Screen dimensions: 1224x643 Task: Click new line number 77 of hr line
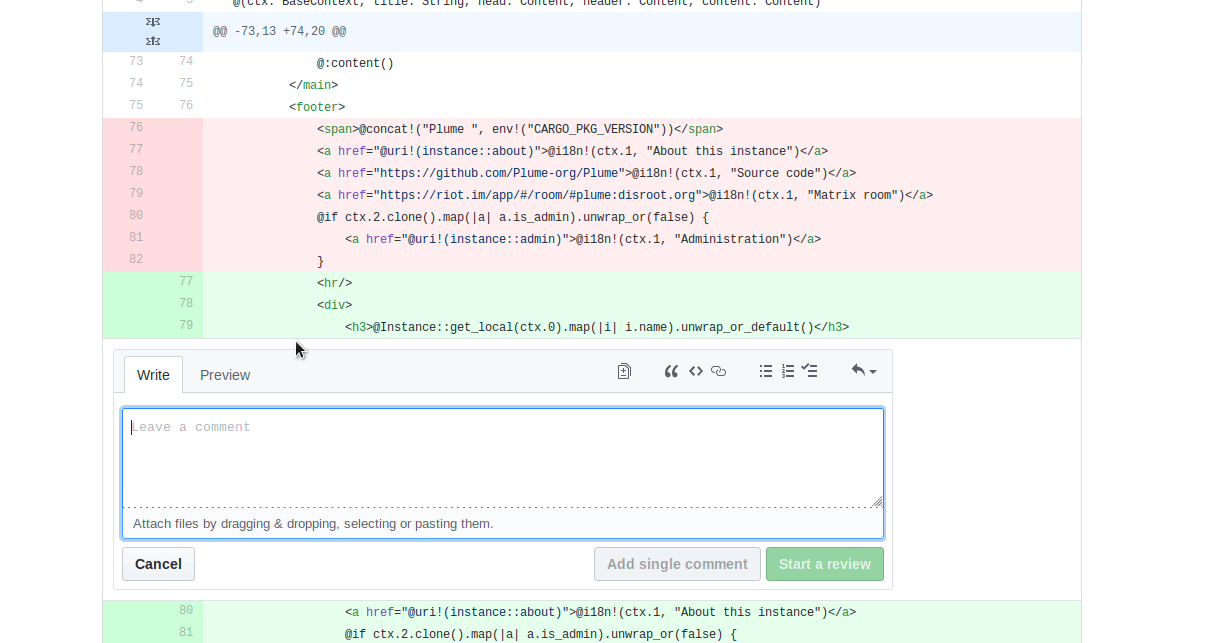click(x=186, y=282)
